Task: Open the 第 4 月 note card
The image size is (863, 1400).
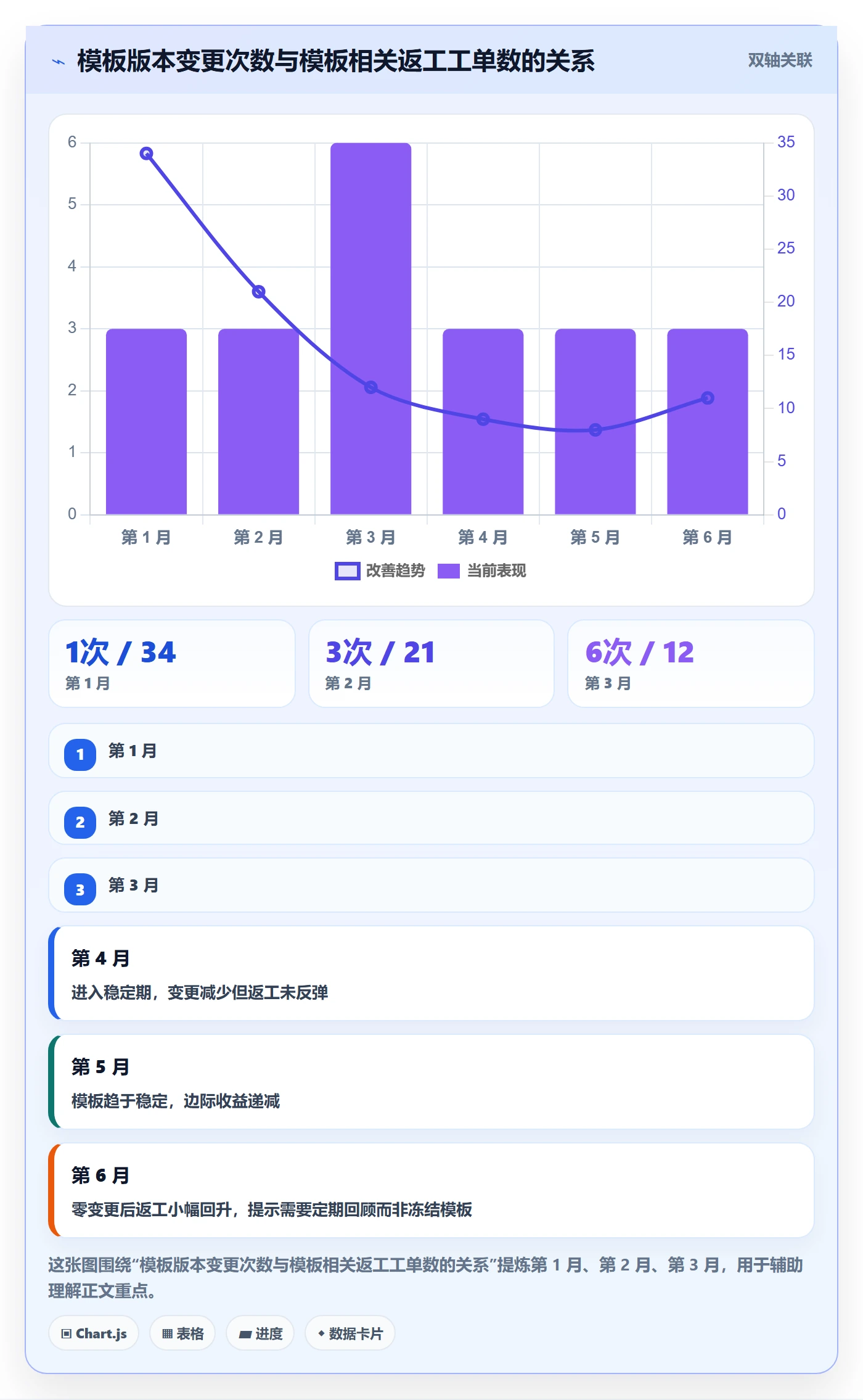Action: pyautogui.click(x=431, y=973)
